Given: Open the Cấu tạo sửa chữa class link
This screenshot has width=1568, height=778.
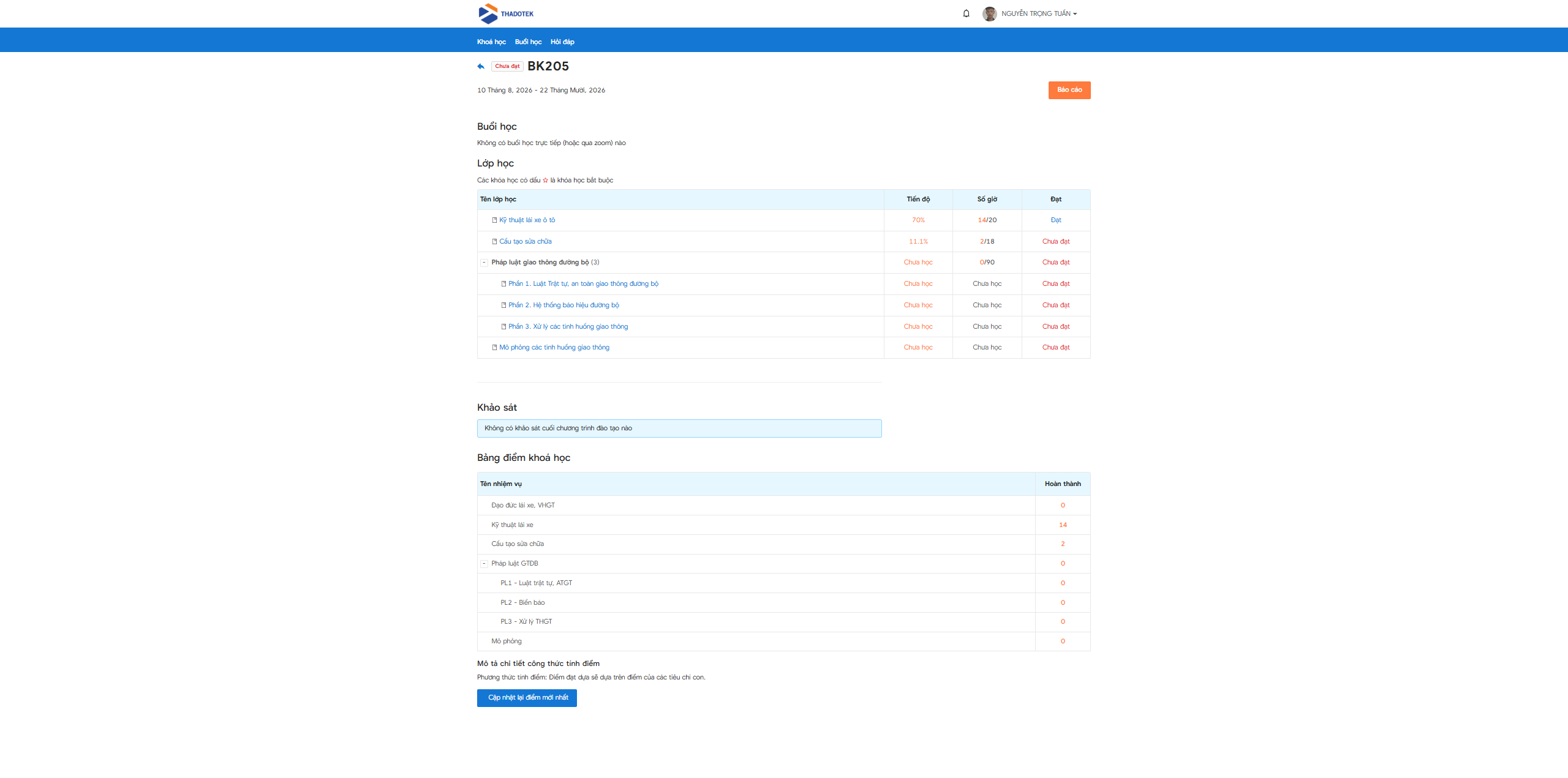Looking at the screenshot, I should click(526, 242).
